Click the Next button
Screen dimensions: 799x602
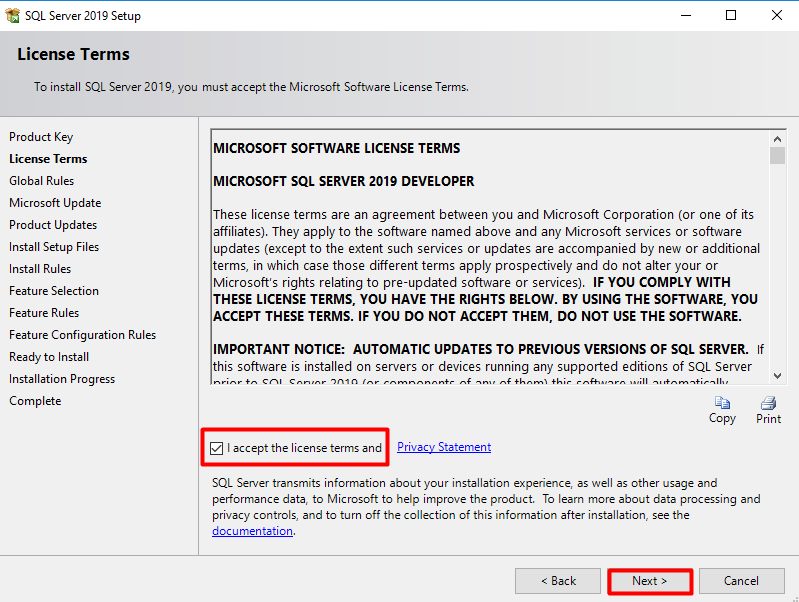(650, 581)
